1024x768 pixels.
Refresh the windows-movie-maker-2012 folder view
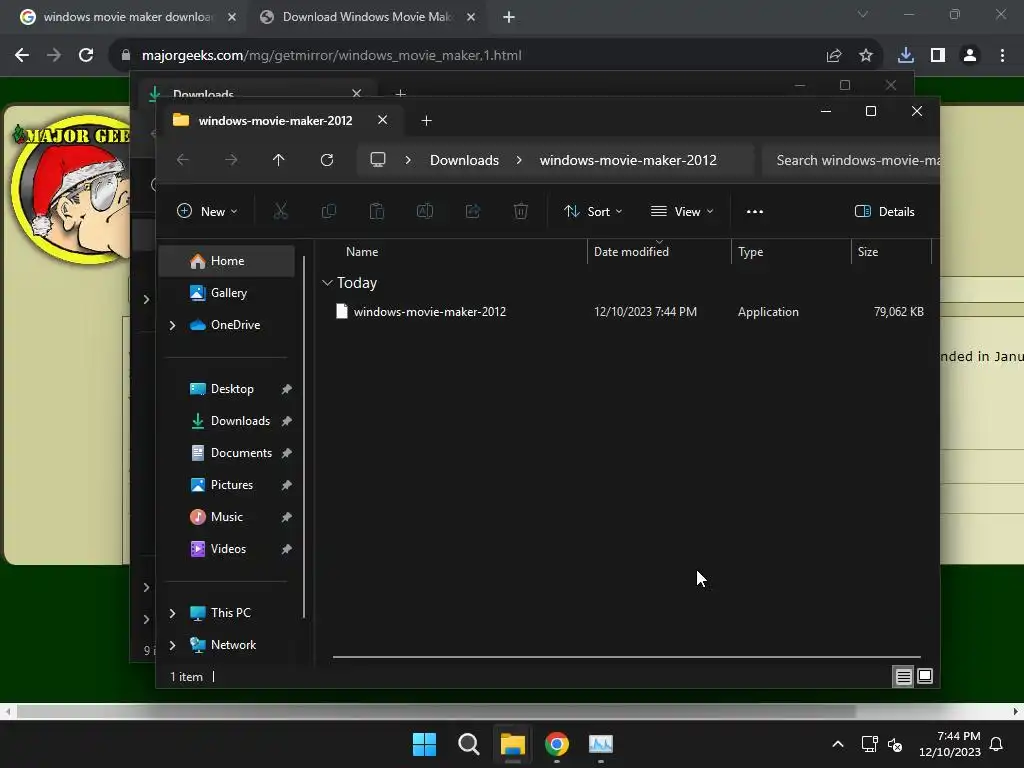click(327, 160)
